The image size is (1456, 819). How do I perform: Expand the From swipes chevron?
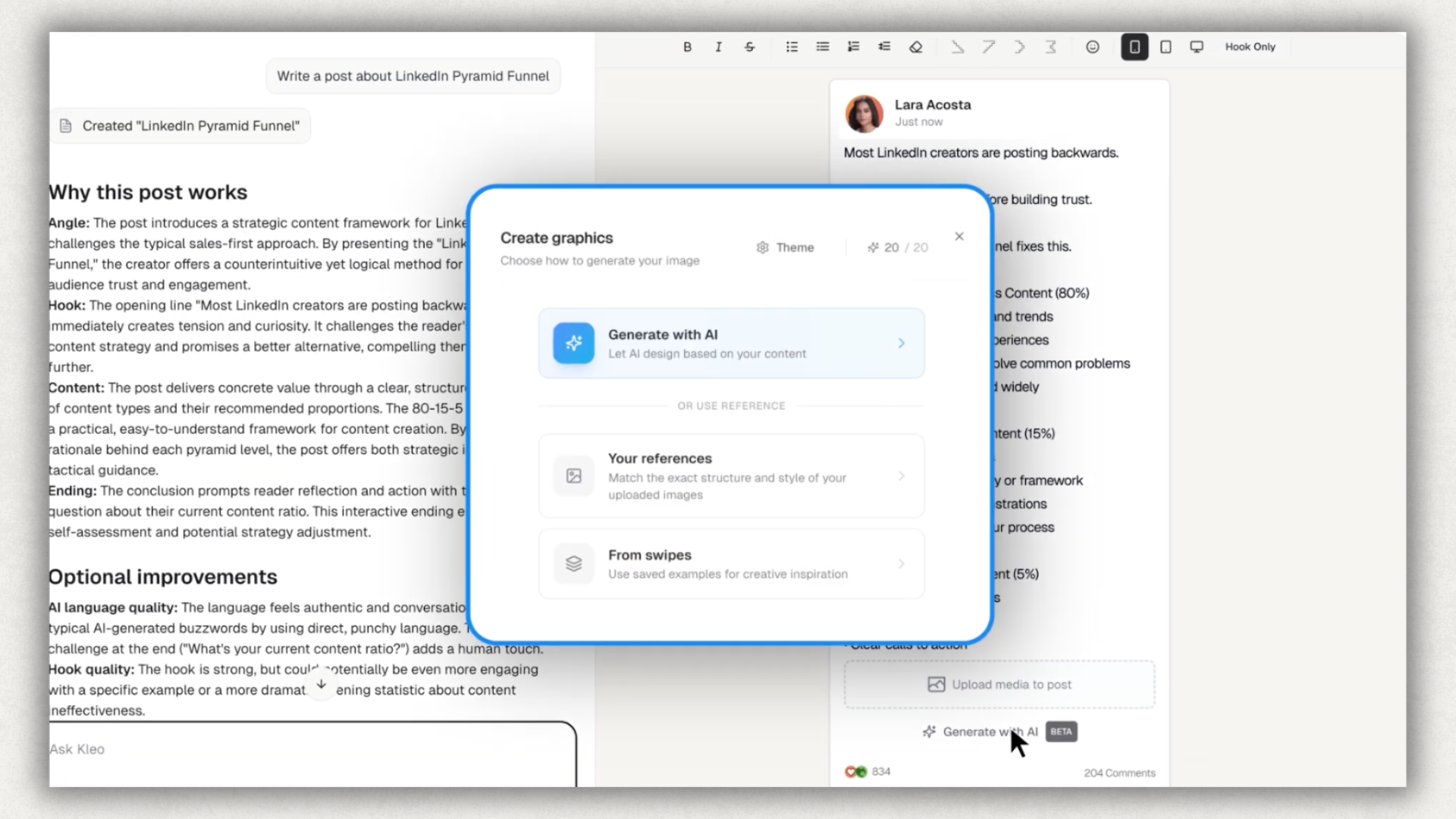point(901,563)
